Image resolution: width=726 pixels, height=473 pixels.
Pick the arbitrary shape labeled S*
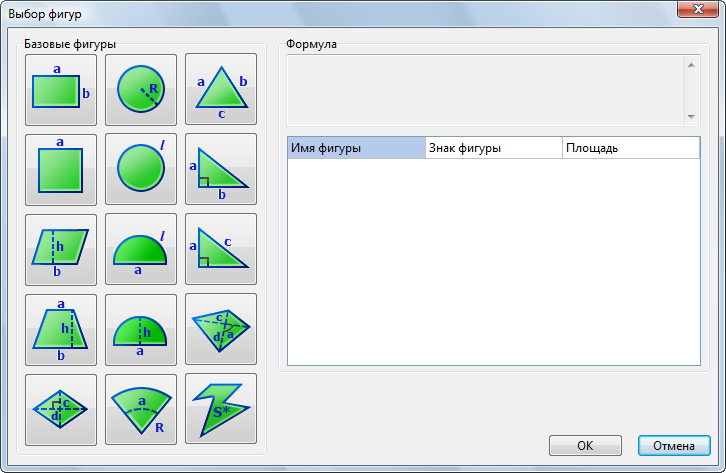click(221, 410)
